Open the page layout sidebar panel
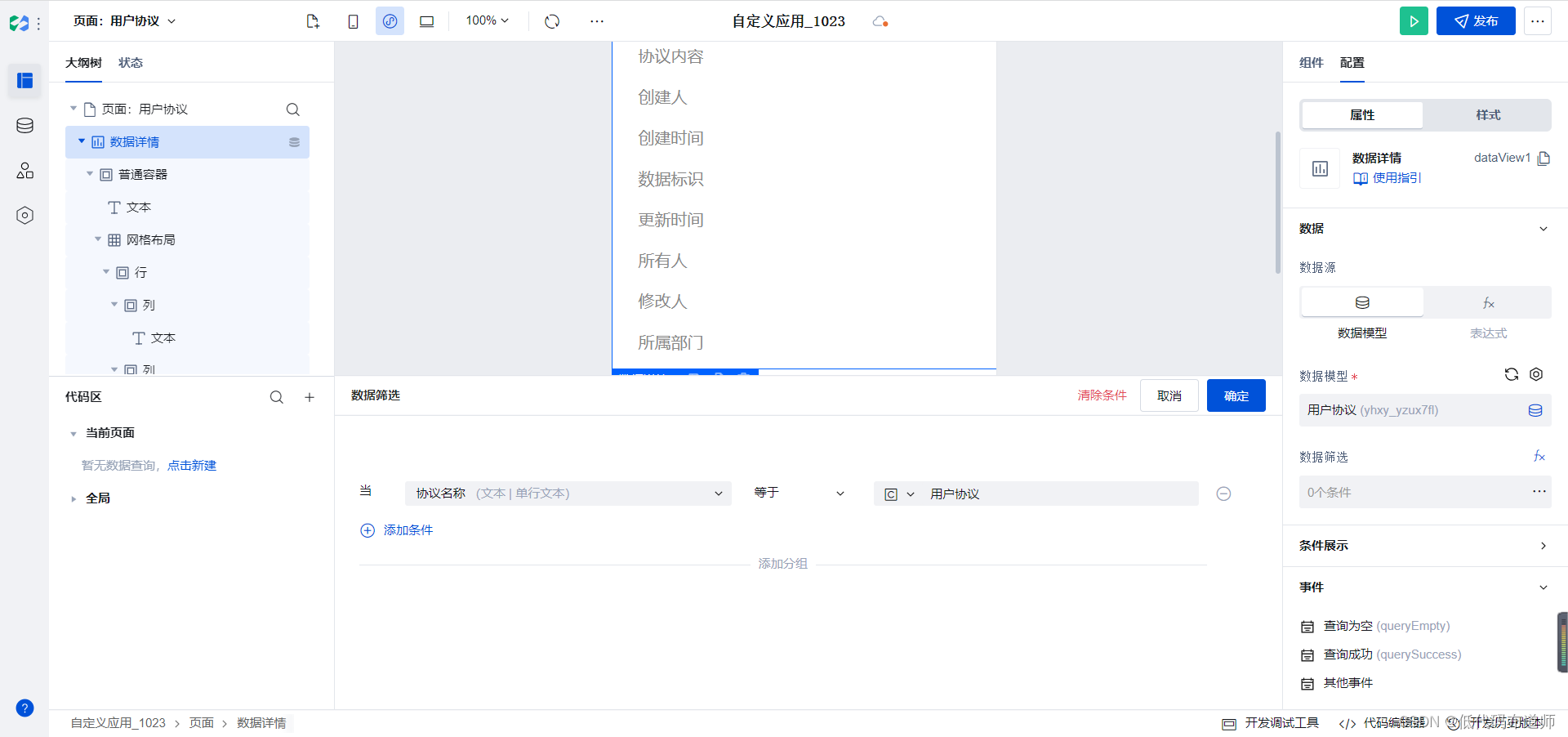This screenshot has height=737, width=1568. coord(24,80)
